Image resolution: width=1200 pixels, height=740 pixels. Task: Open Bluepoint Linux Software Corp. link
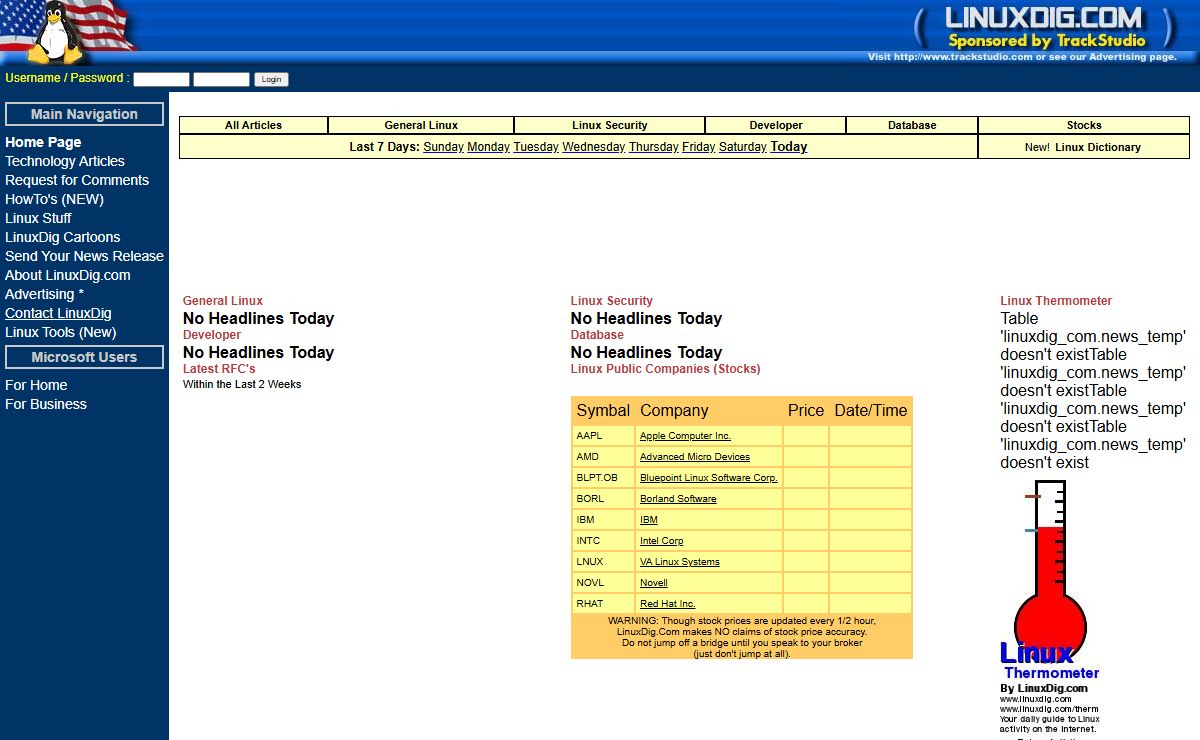click(709, 478)
